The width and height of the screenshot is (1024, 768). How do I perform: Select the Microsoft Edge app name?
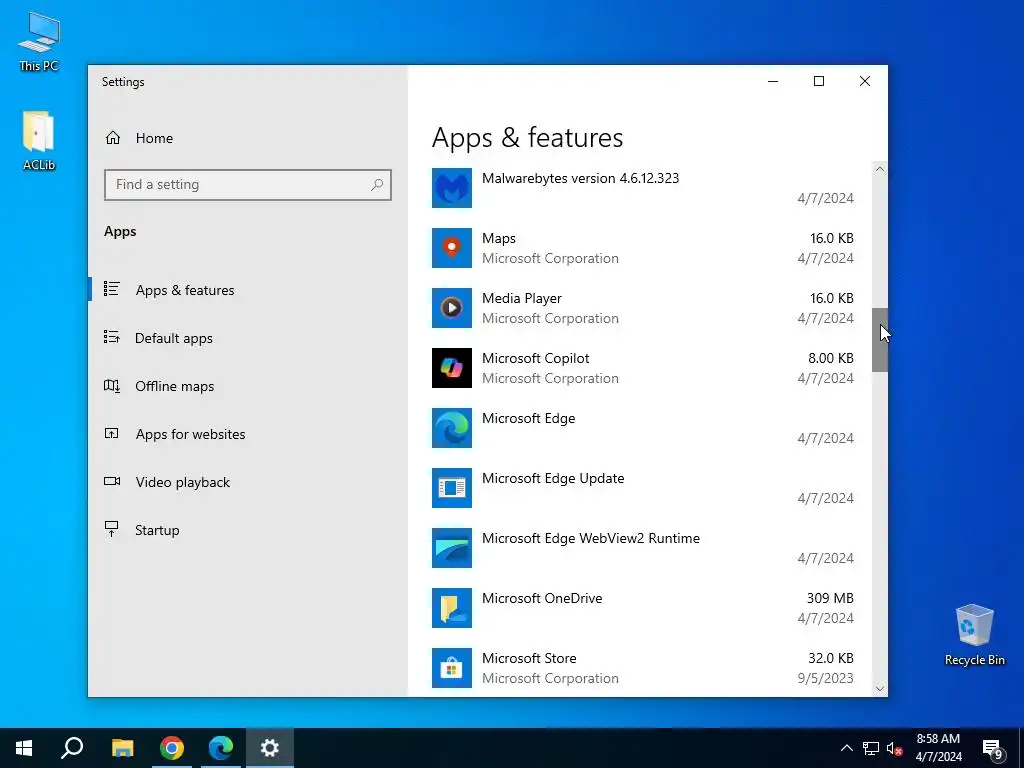point(528,419)
